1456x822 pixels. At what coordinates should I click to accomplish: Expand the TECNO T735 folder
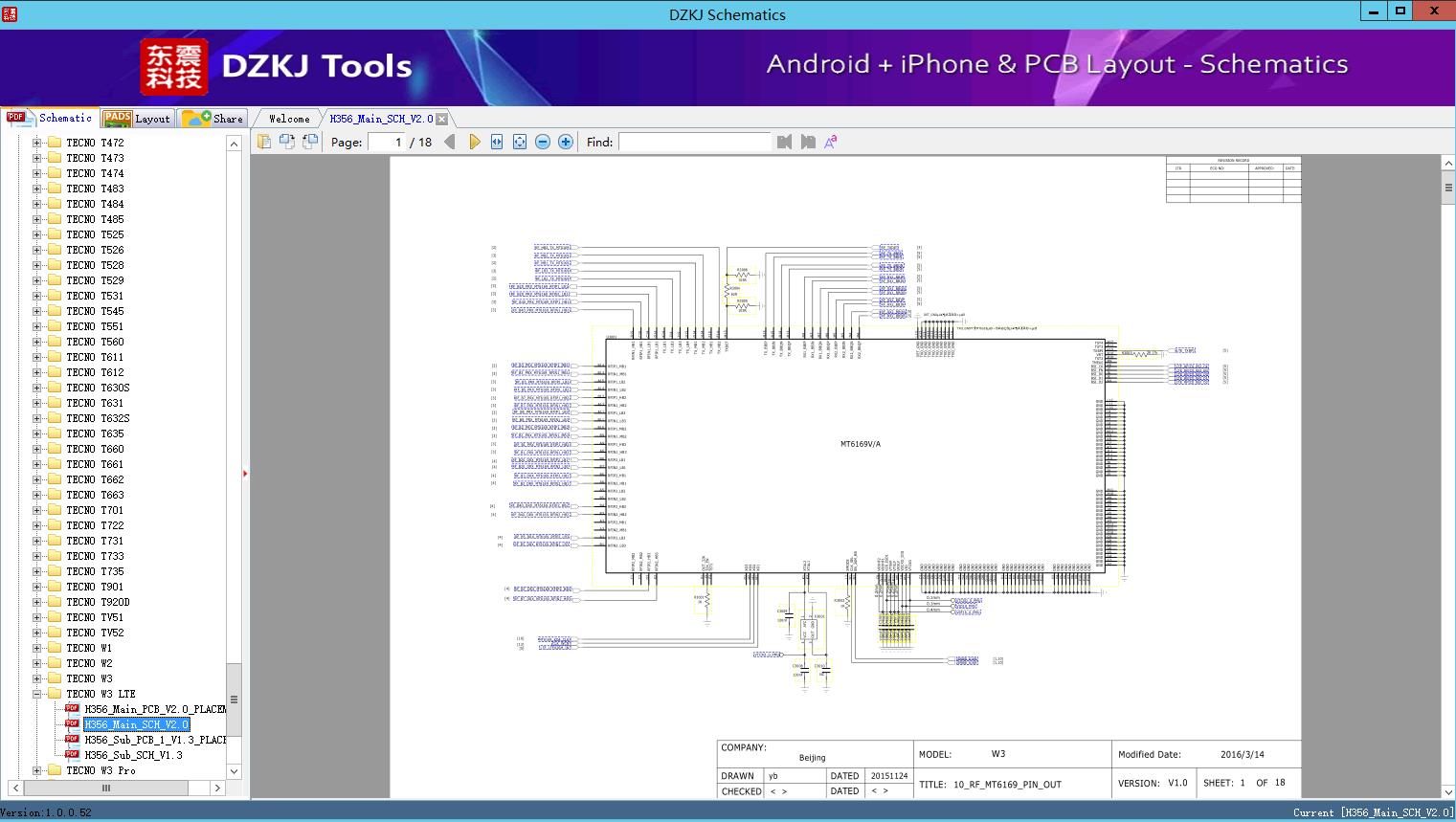[36, 571]
